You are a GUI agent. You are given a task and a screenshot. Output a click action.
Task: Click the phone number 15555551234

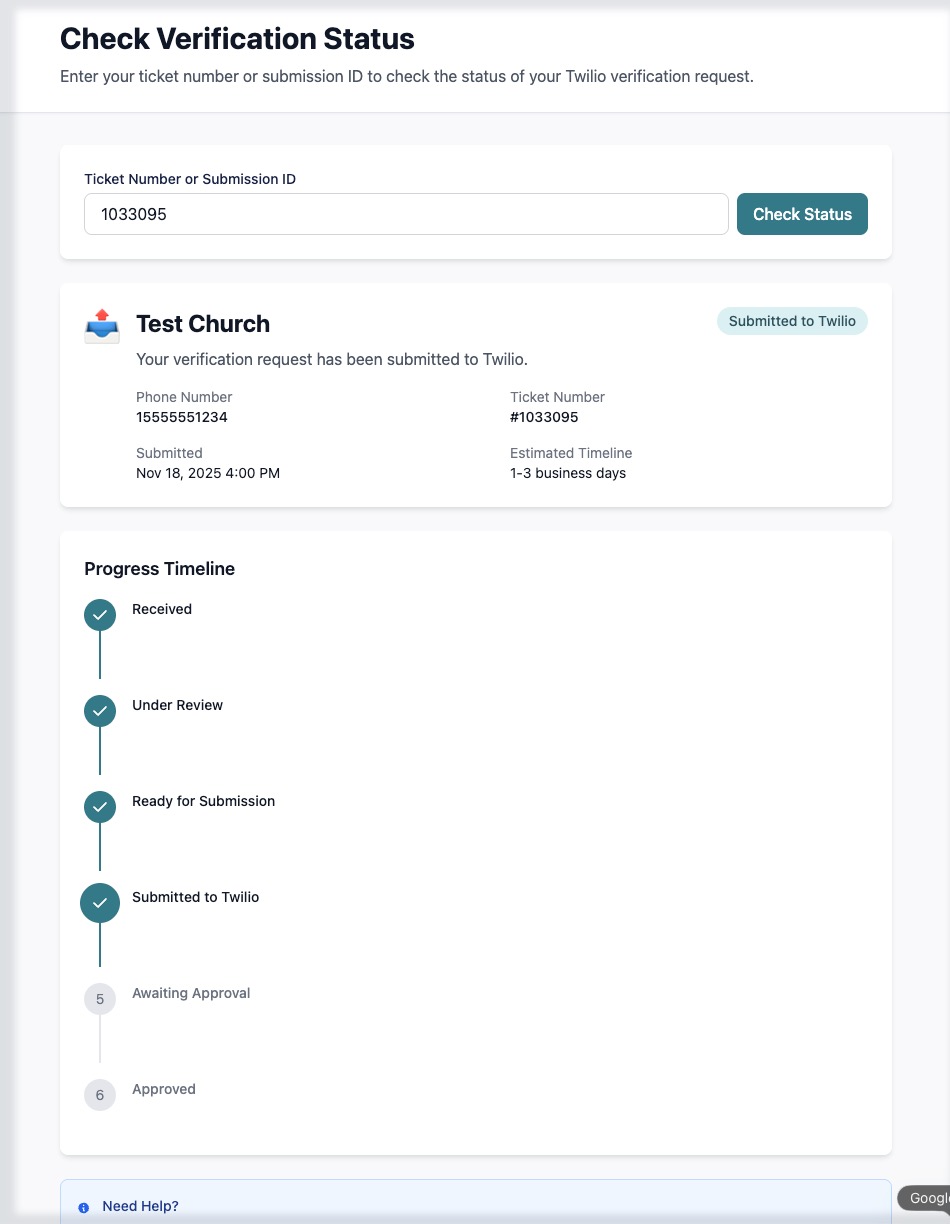182,417
